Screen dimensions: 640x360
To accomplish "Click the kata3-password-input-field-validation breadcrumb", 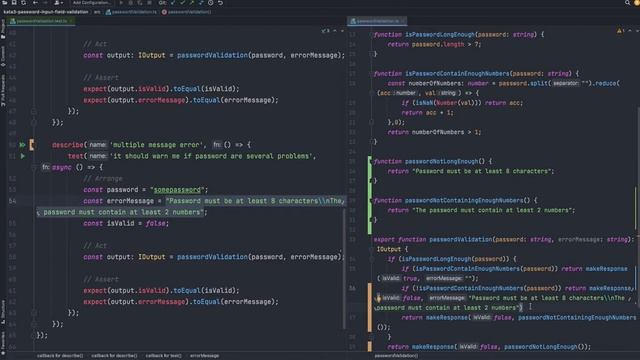I will tap(46, 12).
